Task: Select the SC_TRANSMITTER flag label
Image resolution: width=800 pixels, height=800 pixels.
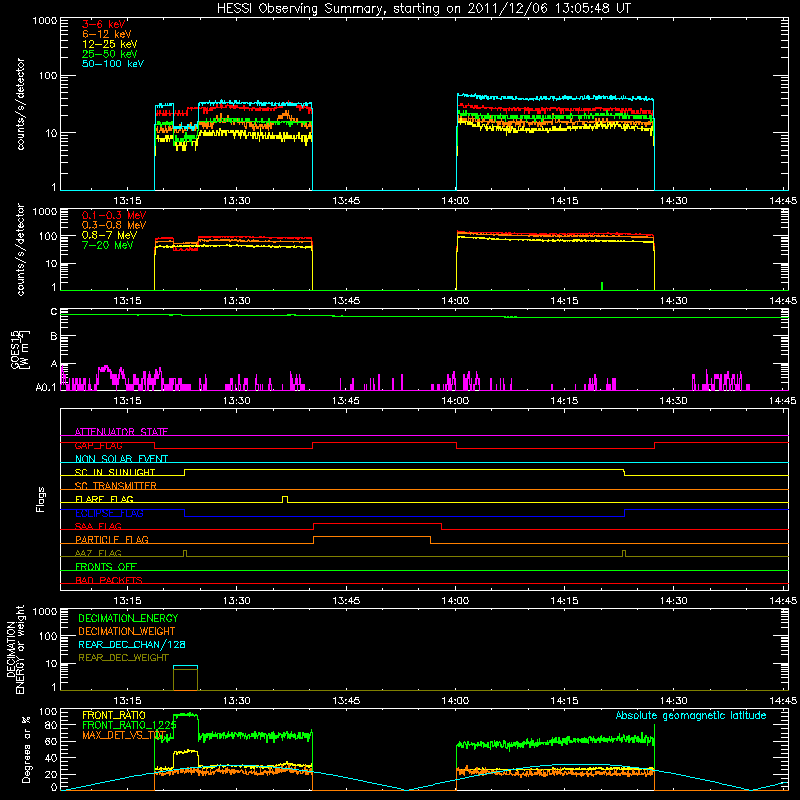Action: (116, 486)
